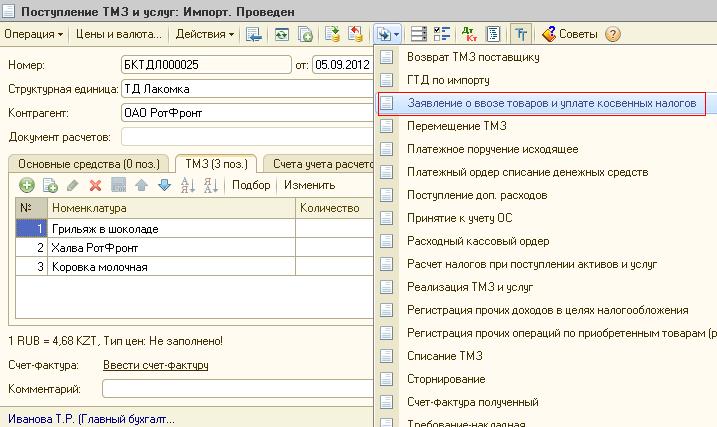The width and height of the screenshot is (717, 427).
Task: Select Заявление о ввозе товаров menu item
Action: pyautogui.click(x=551, y=103)
